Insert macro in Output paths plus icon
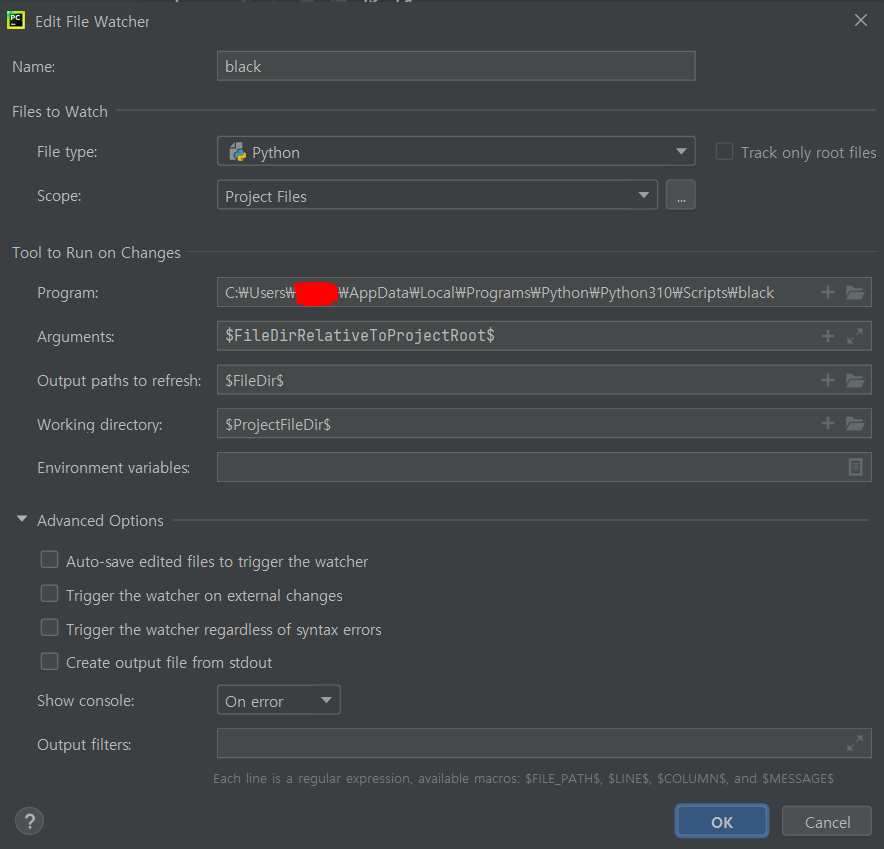The height and width of the screenshot is (849, 884). pyautogui.click(x=828, y=380)
